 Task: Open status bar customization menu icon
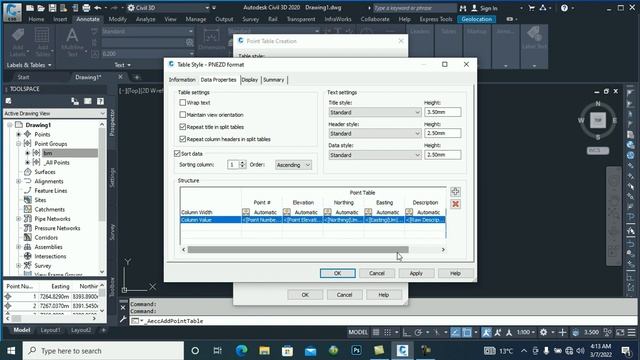[631, 332]
